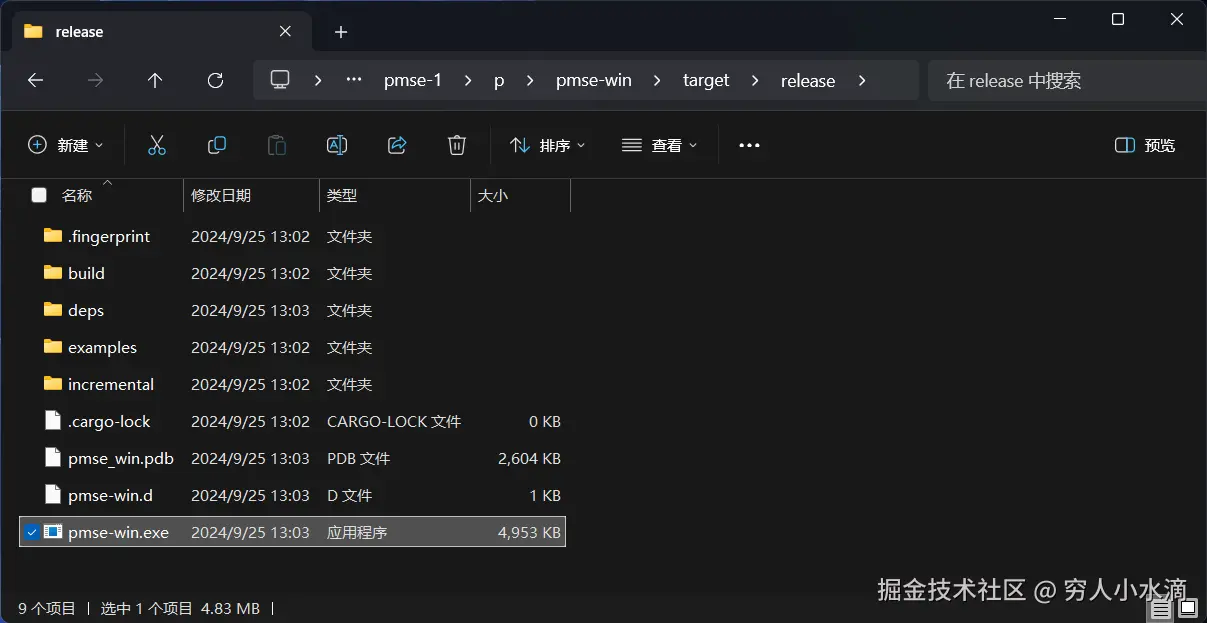Click the pmse-win.exe file name

118,533
